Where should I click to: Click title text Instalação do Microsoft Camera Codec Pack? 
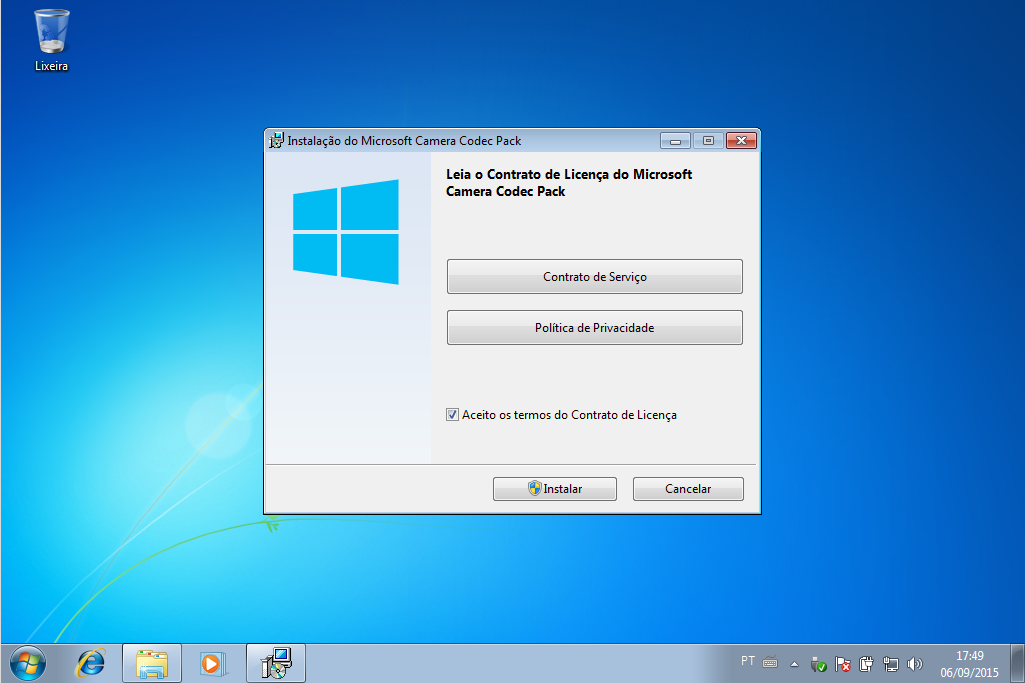[404, 141]
